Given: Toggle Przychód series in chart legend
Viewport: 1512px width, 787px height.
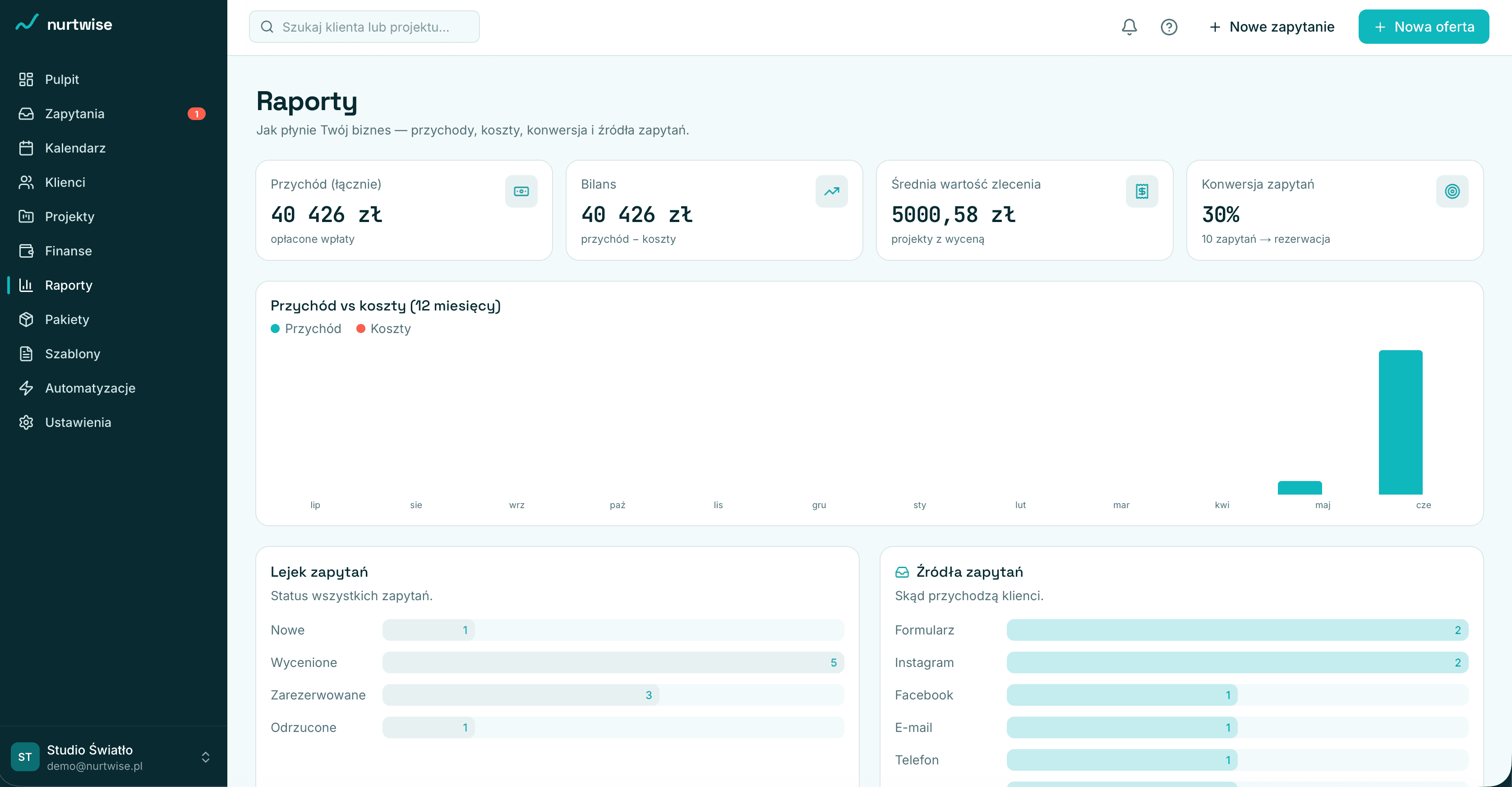Looking at the screenshot, I should click(x=306, y=329).
